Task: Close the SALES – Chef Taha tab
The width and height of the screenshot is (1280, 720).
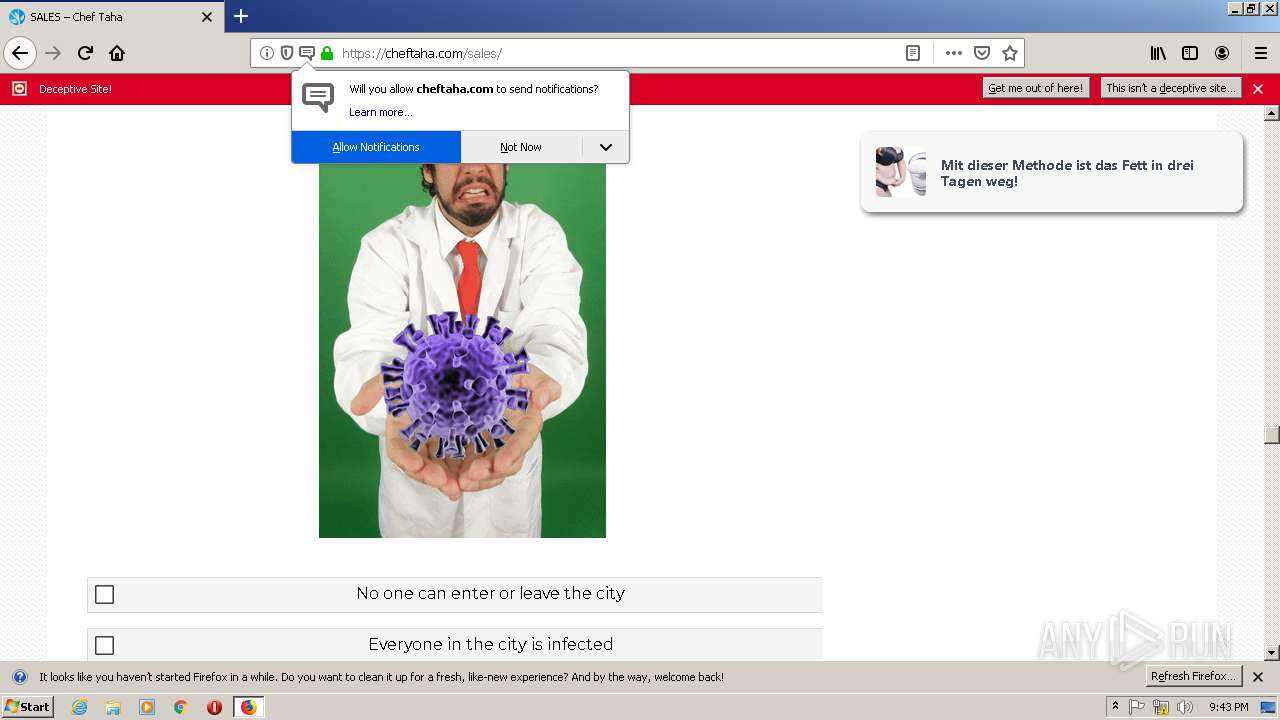Action: point(207,17)
